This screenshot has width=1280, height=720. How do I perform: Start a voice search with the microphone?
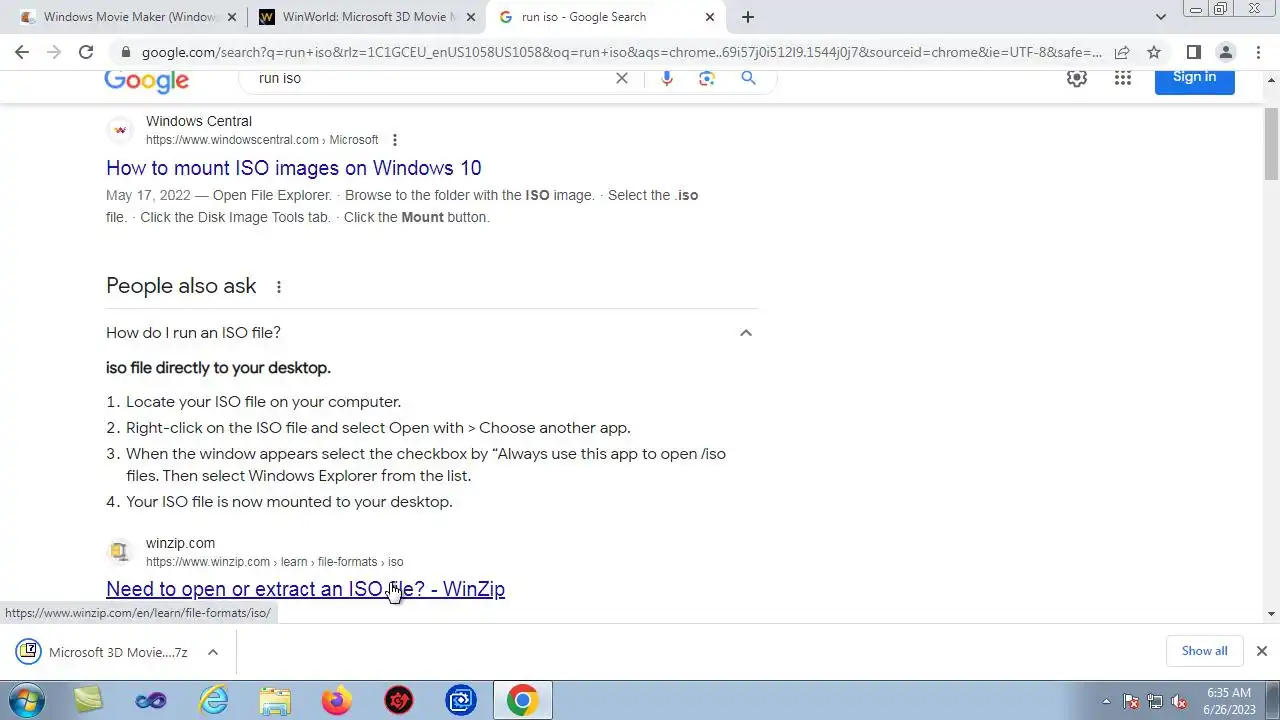[667, 78]
